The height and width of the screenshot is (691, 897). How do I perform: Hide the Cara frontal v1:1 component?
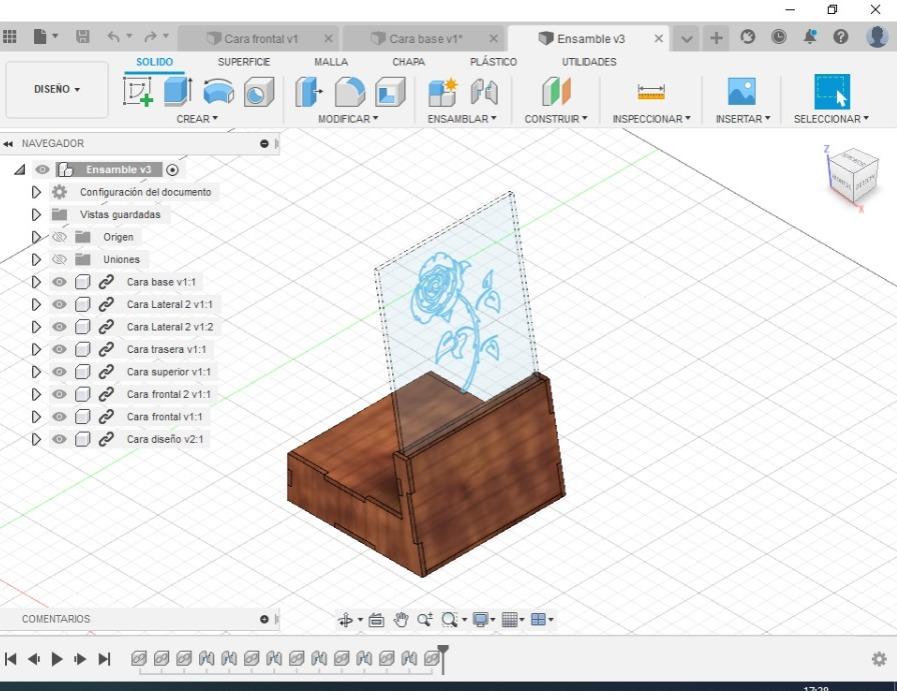59,417
